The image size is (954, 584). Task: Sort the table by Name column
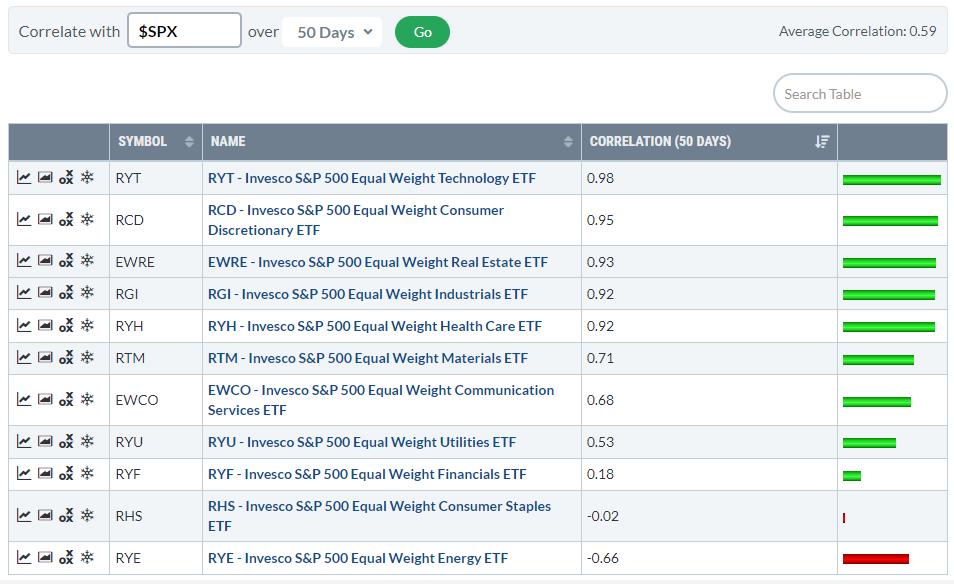tap(391, 142)
